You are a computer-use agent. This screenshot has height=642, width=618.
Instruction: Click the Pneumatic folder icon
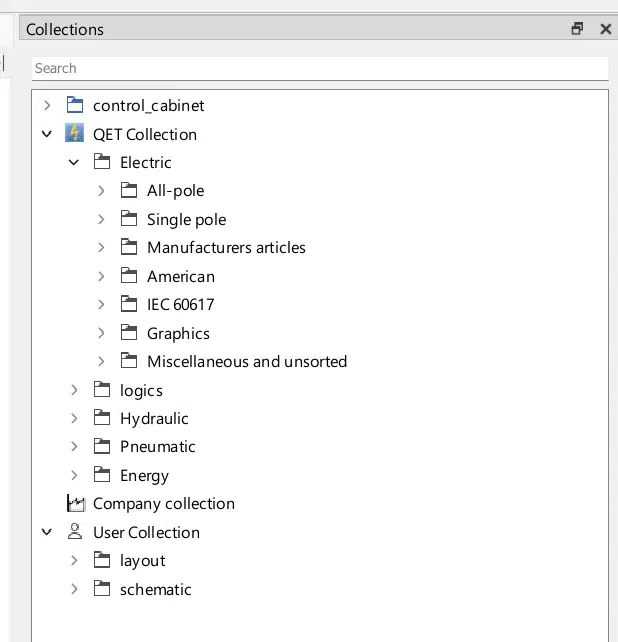click(102, 446)
